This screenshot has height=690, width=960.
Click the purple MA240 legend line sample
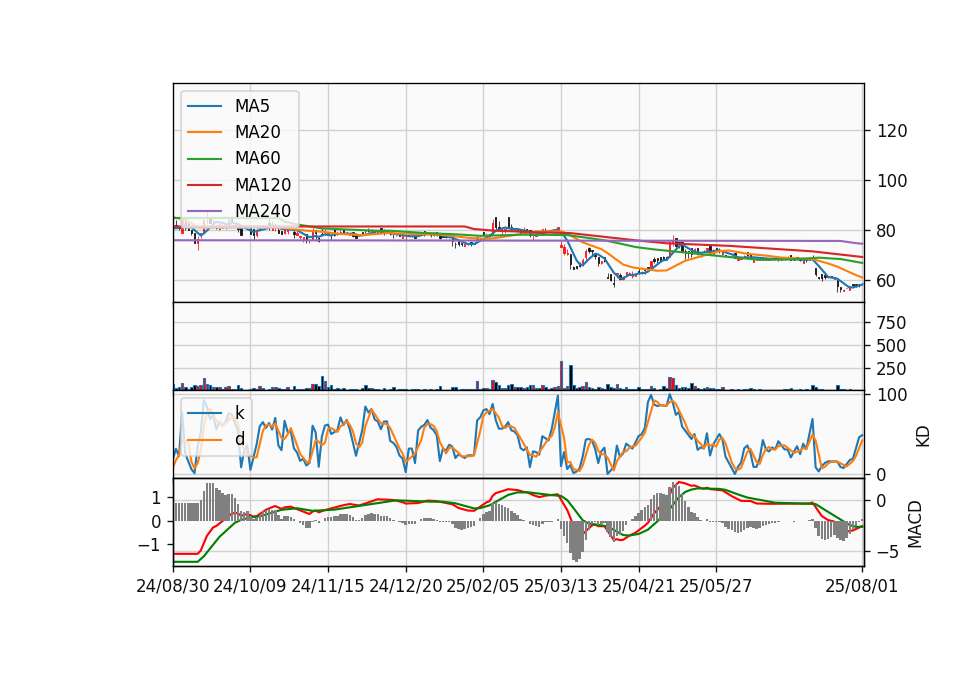point(204,211)
